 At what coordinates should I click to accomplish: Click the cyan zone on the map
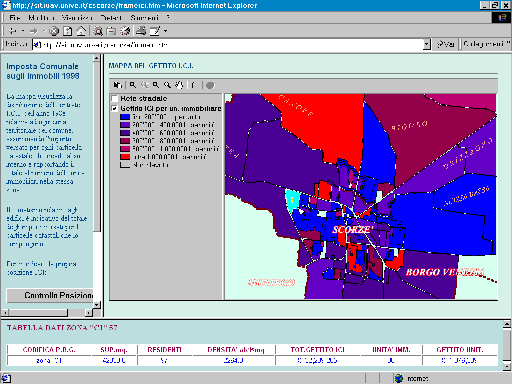pos(292,200)
